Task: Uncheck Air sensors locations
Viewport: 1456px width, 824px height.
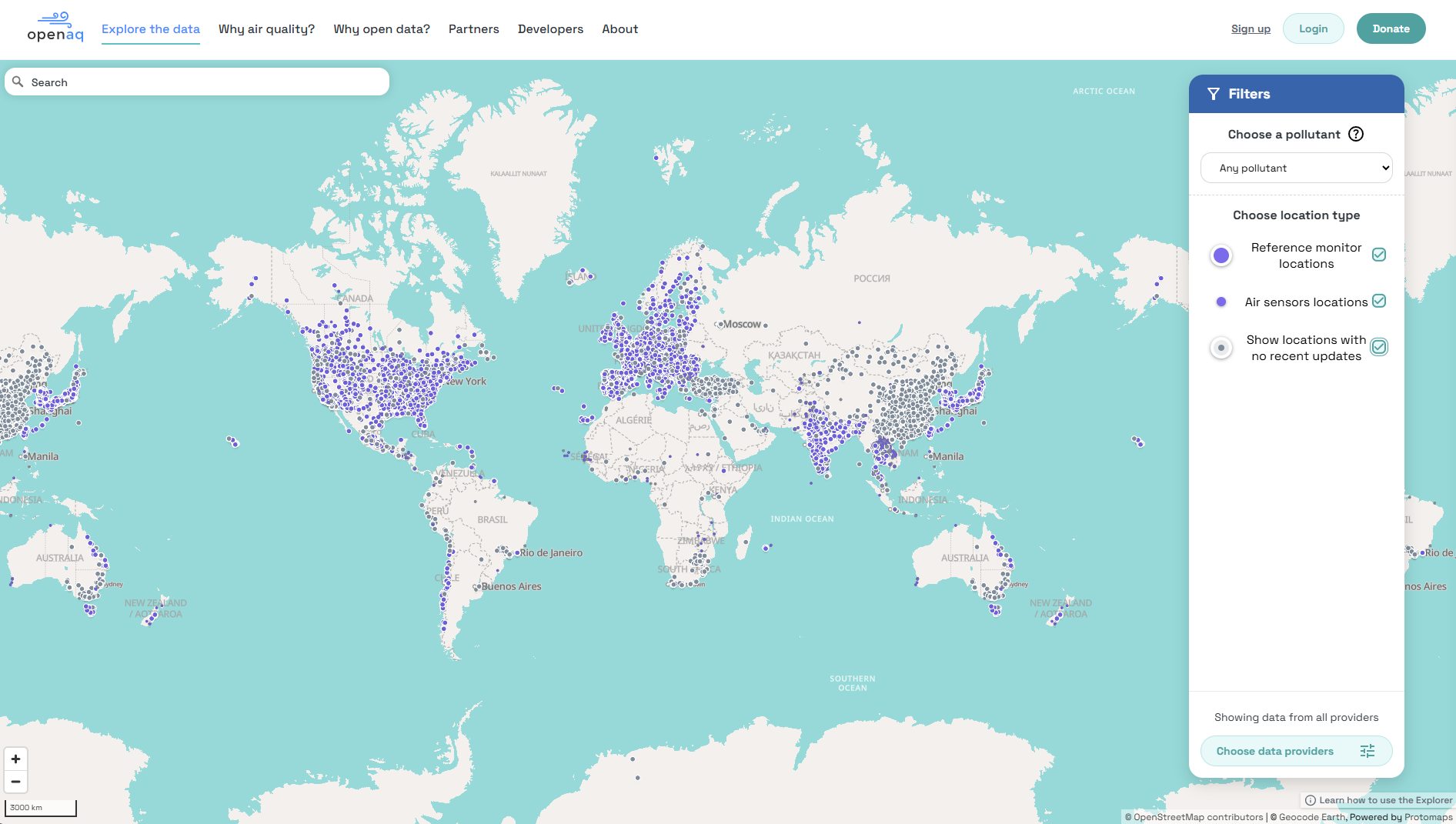Action: point(1378,302)
